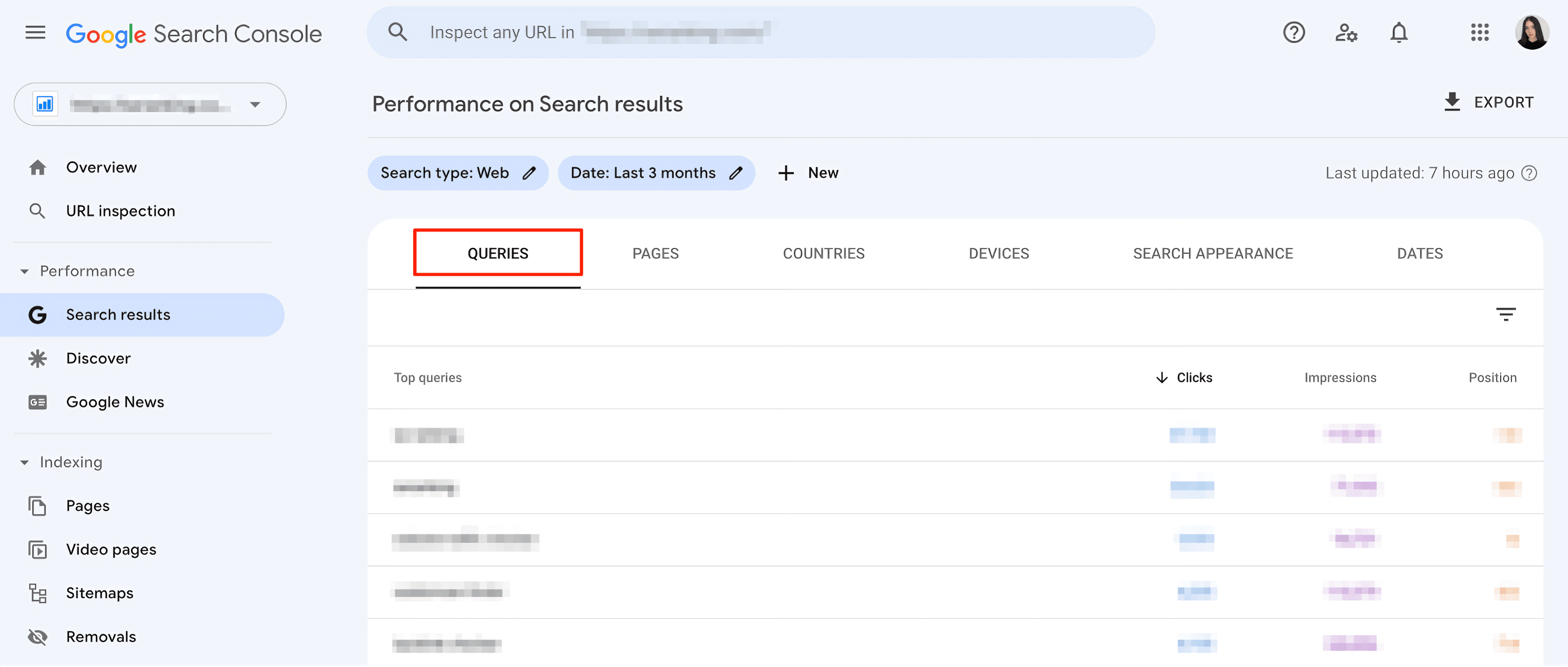
Task: Click the Removals crossed-eye icon
Action: coord(38,637)
